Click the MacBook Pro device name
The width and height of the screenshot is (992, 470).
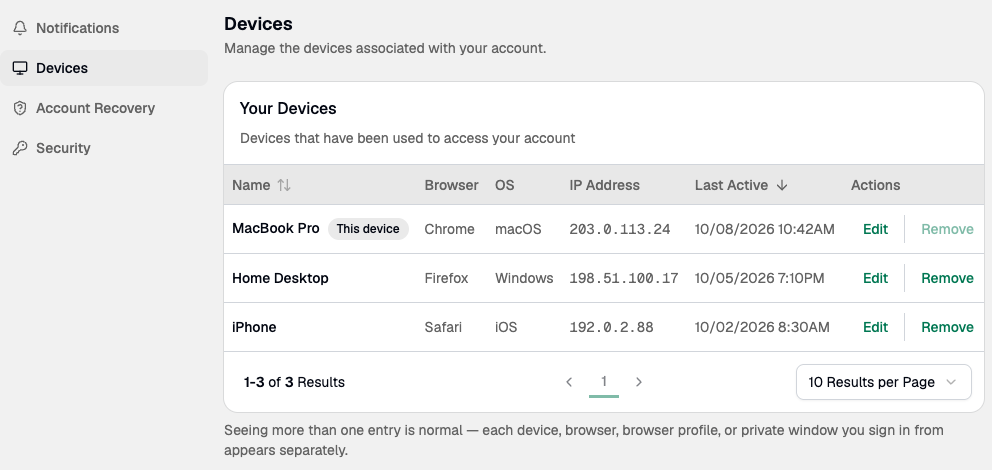(x=276, y=228)
